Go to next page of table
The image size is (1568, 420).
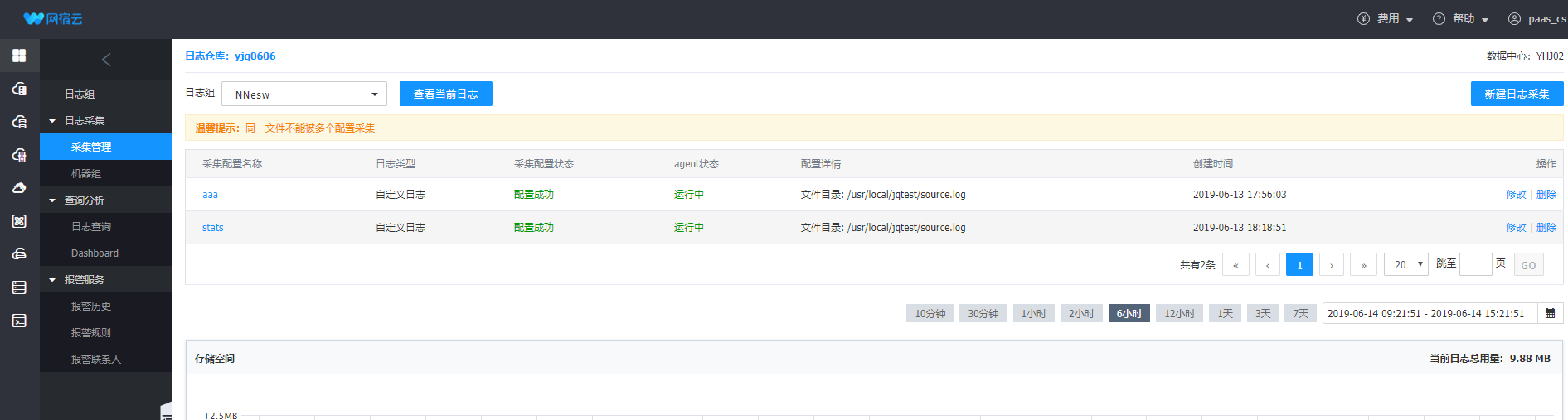[x=1332, y=264]
